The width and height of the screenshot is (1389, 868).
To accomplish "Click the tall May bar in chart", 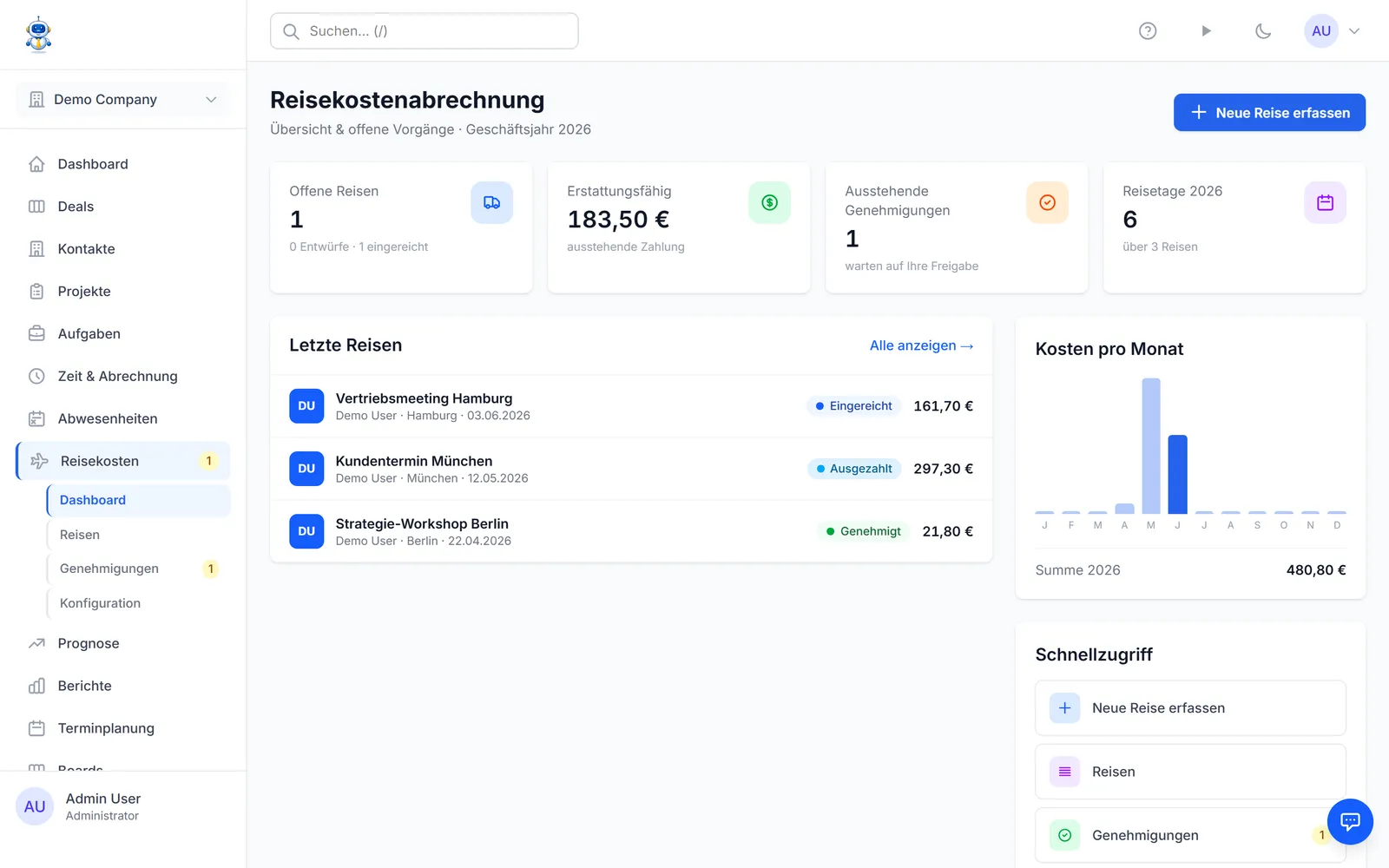I will click(1151, 446).
